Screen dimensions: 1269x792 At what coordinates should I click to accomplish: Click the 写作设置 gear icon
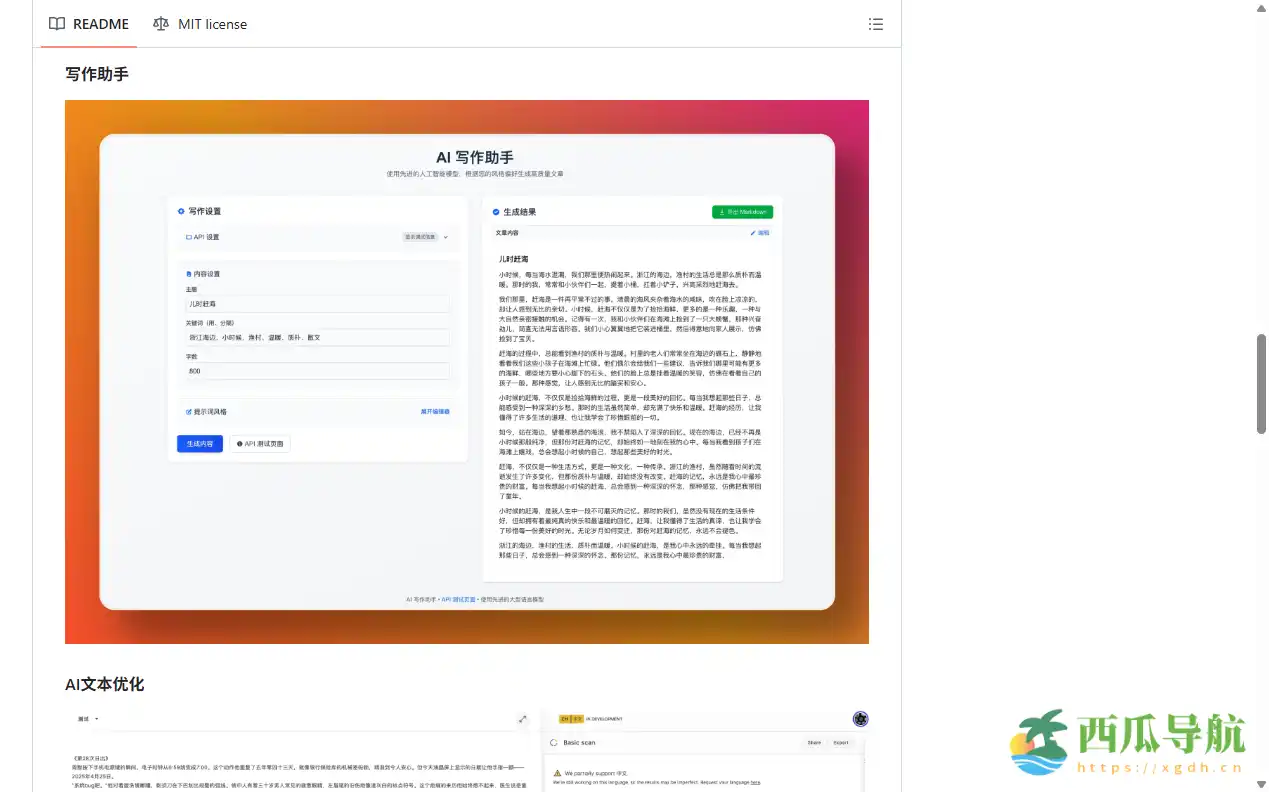pos(181,210)
